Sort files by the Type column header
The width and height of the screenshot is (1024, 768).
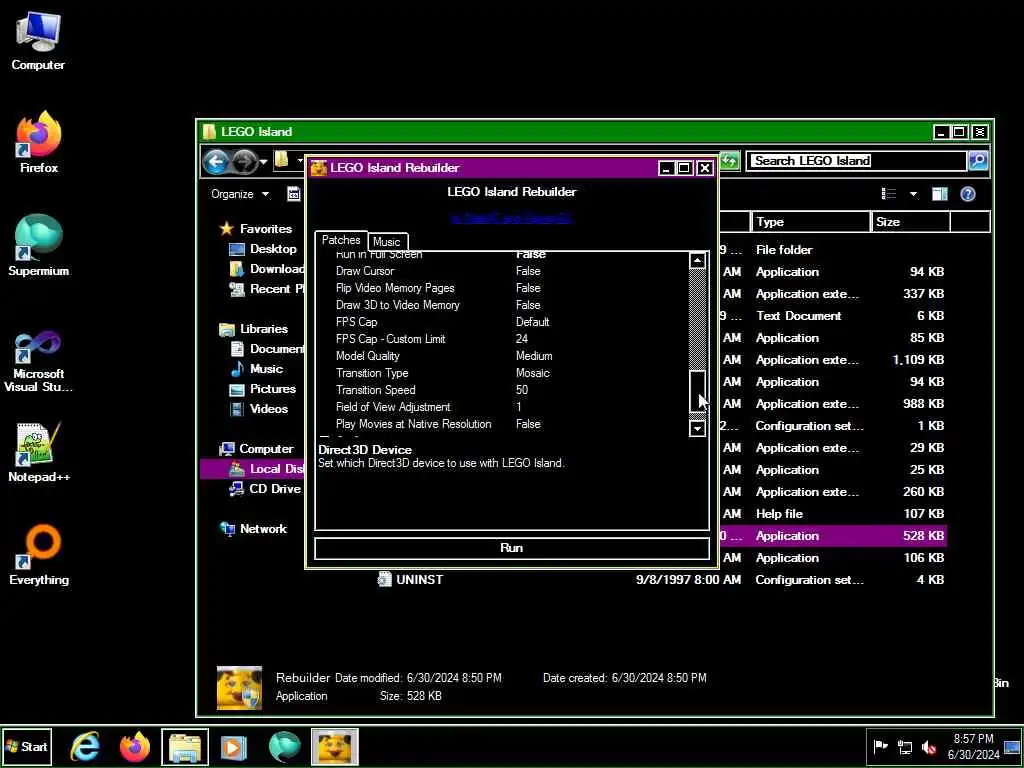(x=810, y=222)
